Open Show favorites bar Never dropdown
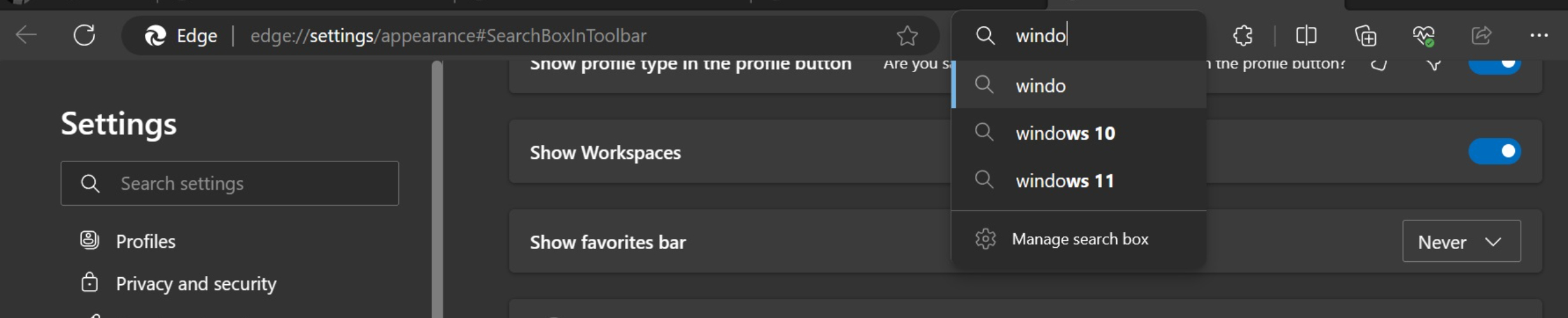The height and width of the screenshot is (318, 1568). pyautogui.click(x=1461, y=241)
